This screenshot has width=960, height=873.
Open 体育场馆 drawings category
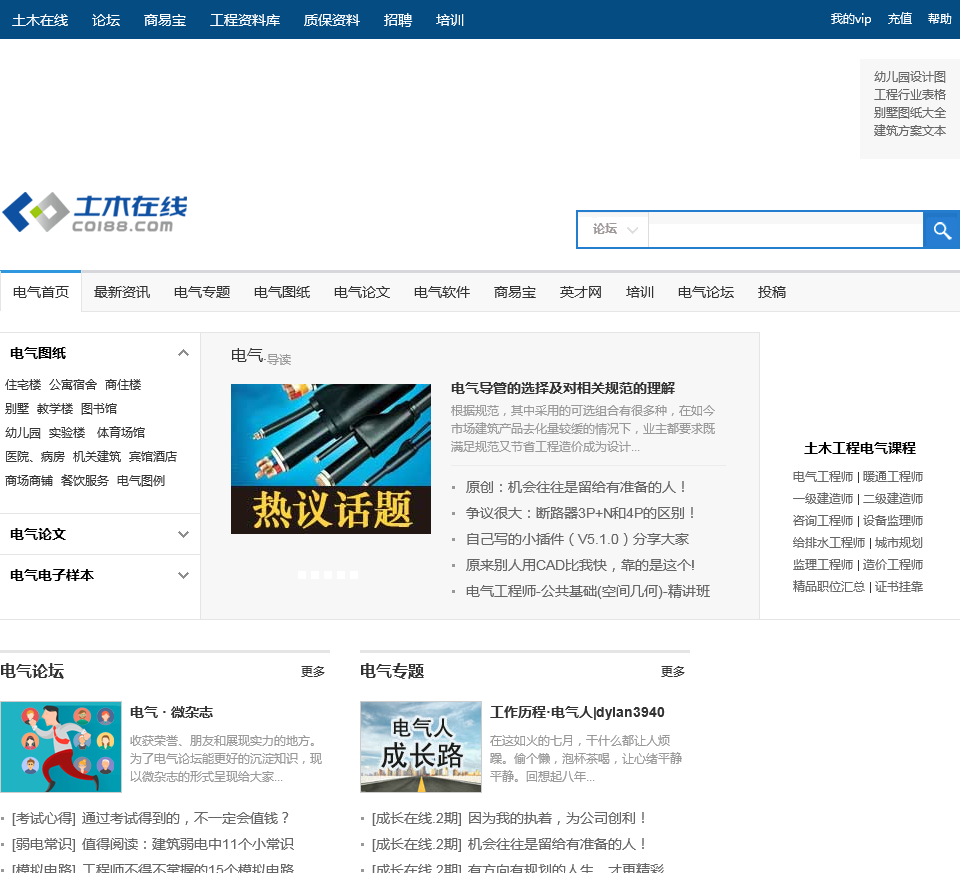121,432
